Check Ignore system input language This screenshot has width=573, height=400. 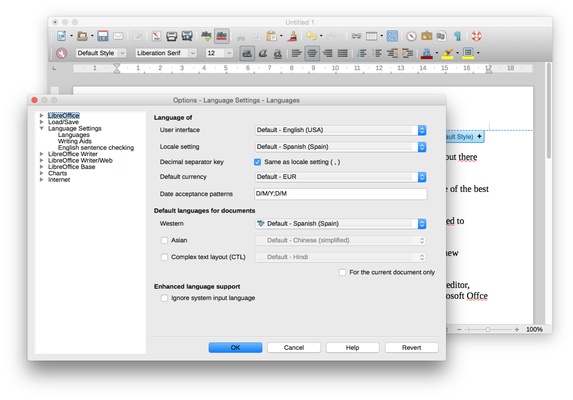pyautogui.click(x=164, y=298)
